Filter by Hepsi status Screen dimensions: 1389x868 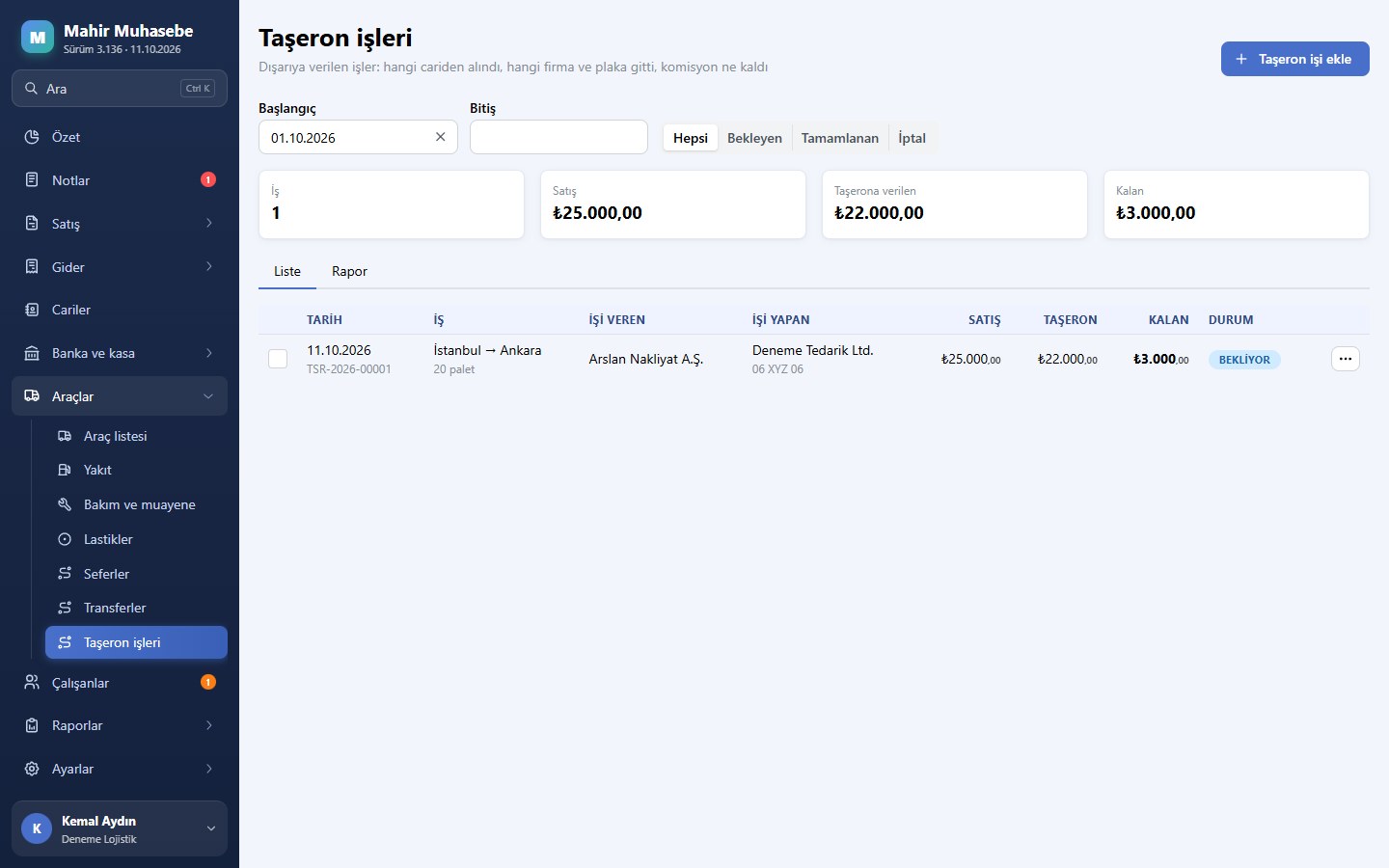coord(691,138)
